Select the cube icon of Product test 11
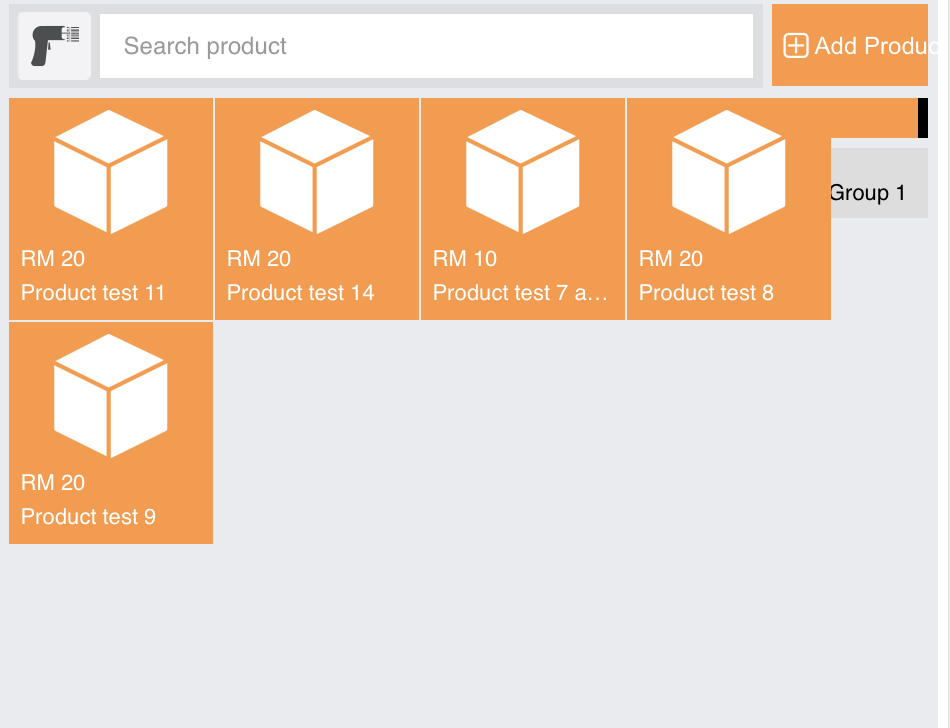Viewport: 950px width, 728px height. [x=111, y=171]
